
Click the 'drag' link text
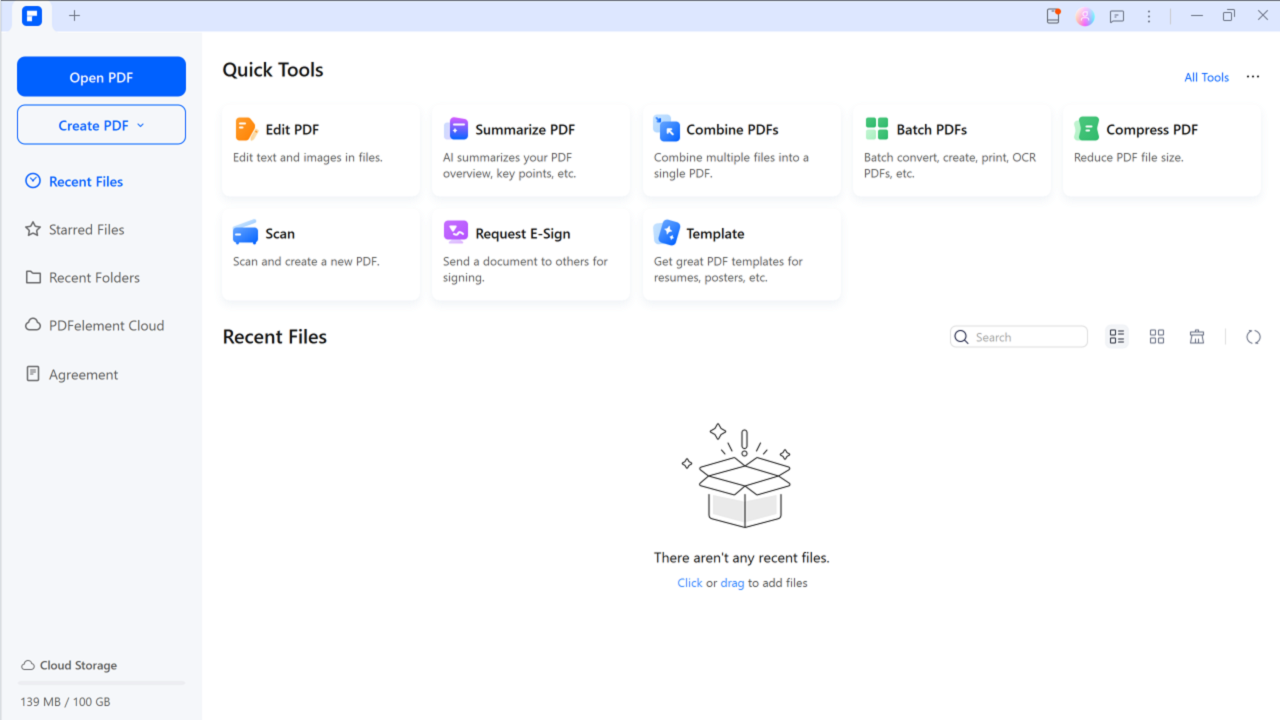point(732,583)
